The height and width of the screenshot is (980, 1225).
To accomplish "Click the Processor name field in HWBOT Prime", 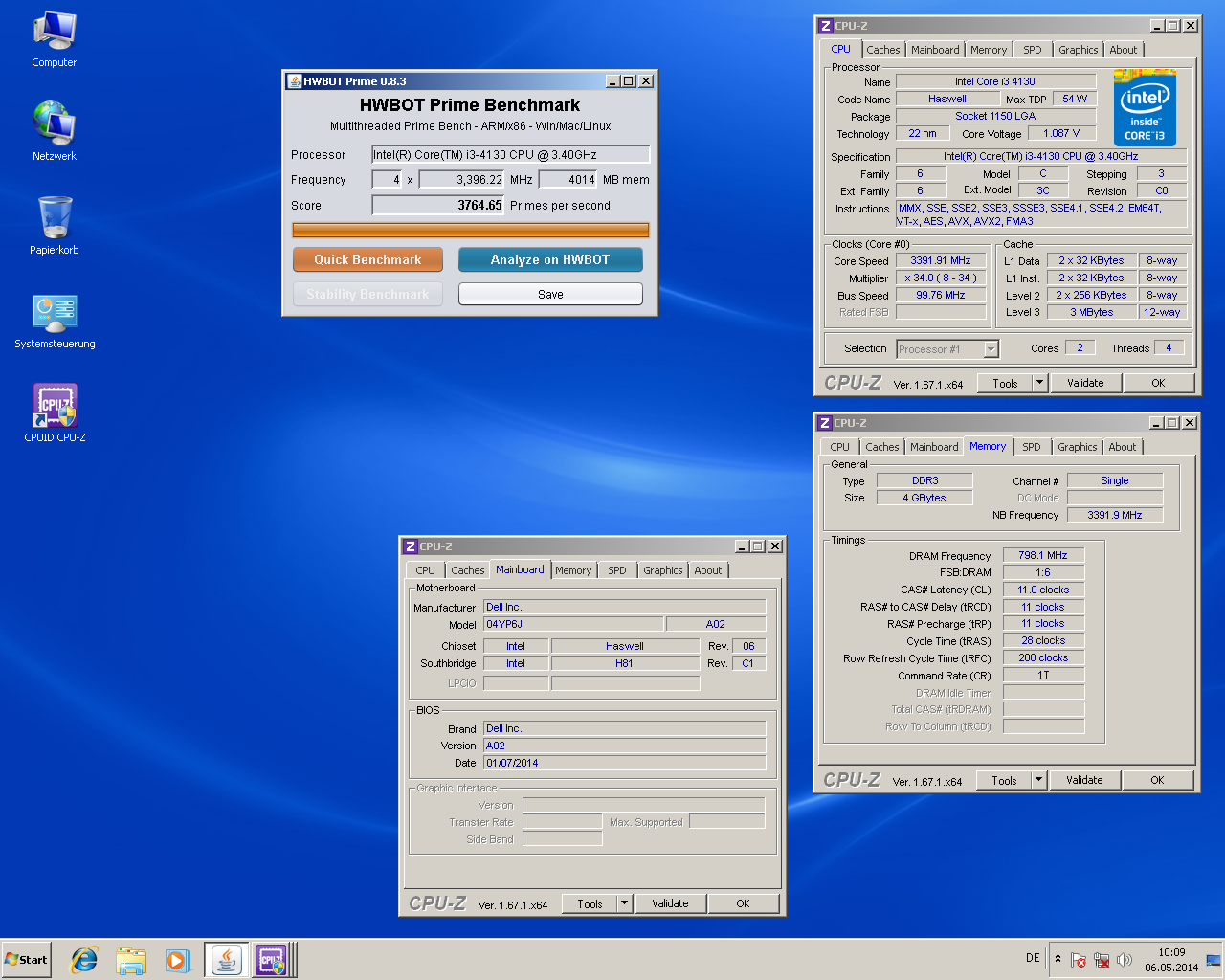I will coord(511,154).
